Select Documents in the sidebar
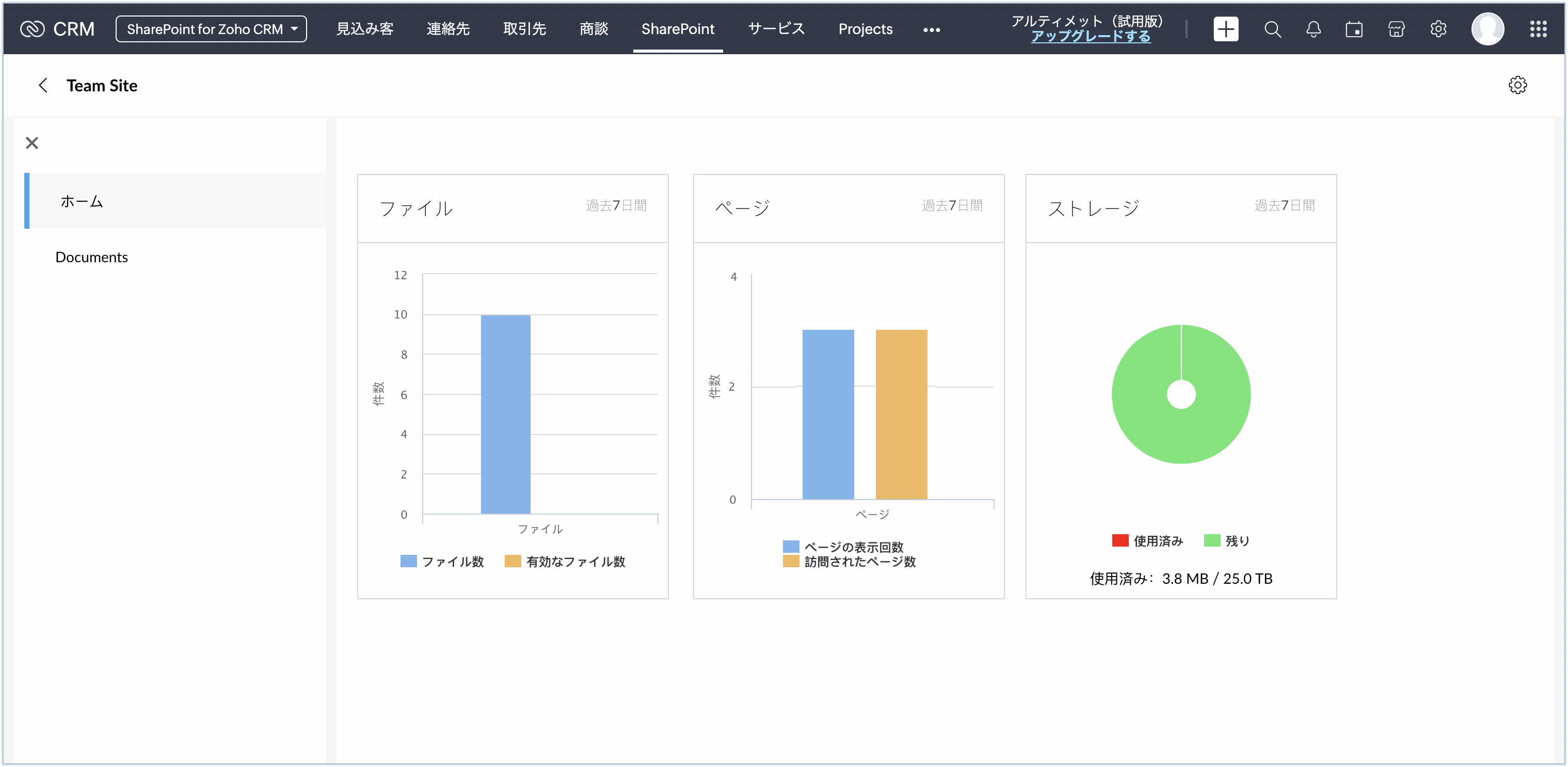 (91, 257)
